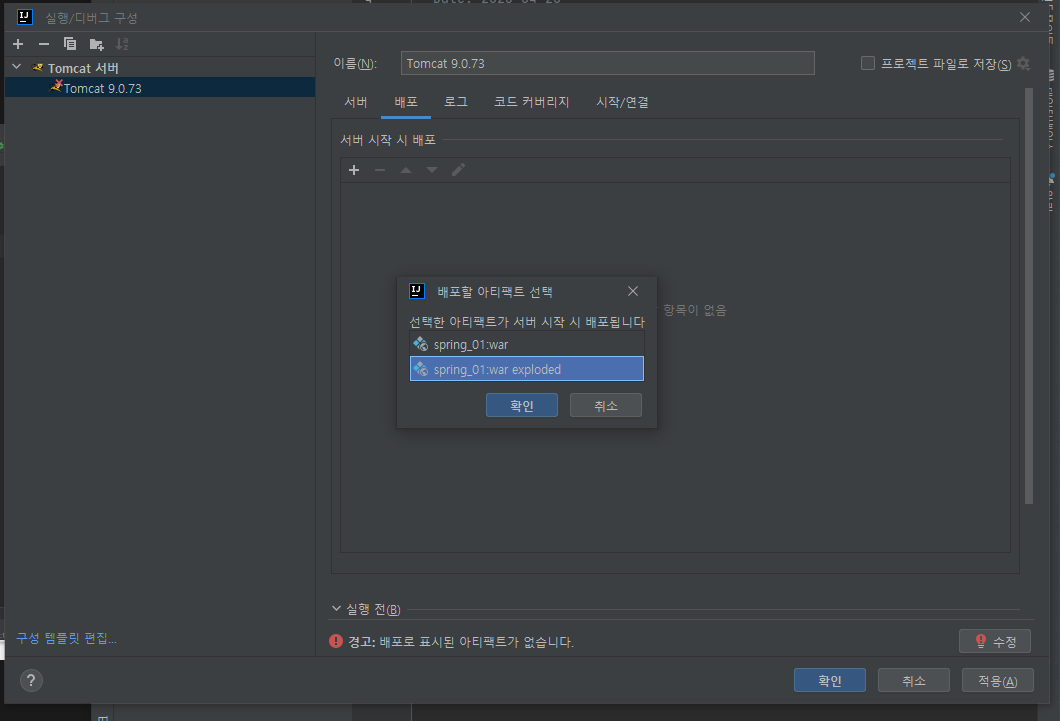Collapse the Tomcat 서버 tree node

click(x=17, y=67)
